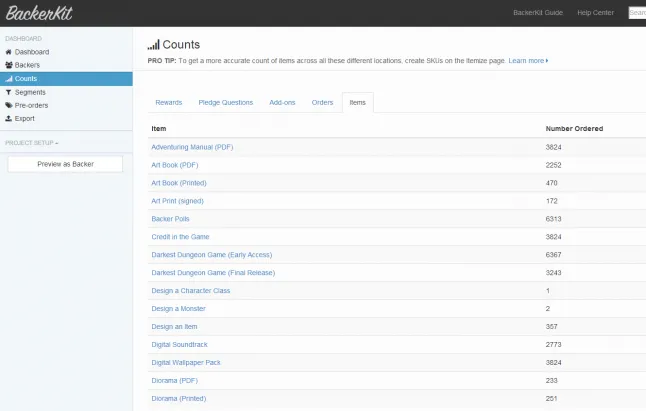This screenshot has width=646, height=411.
Task: Follow the Learn more link
Action: click(528, 61)
